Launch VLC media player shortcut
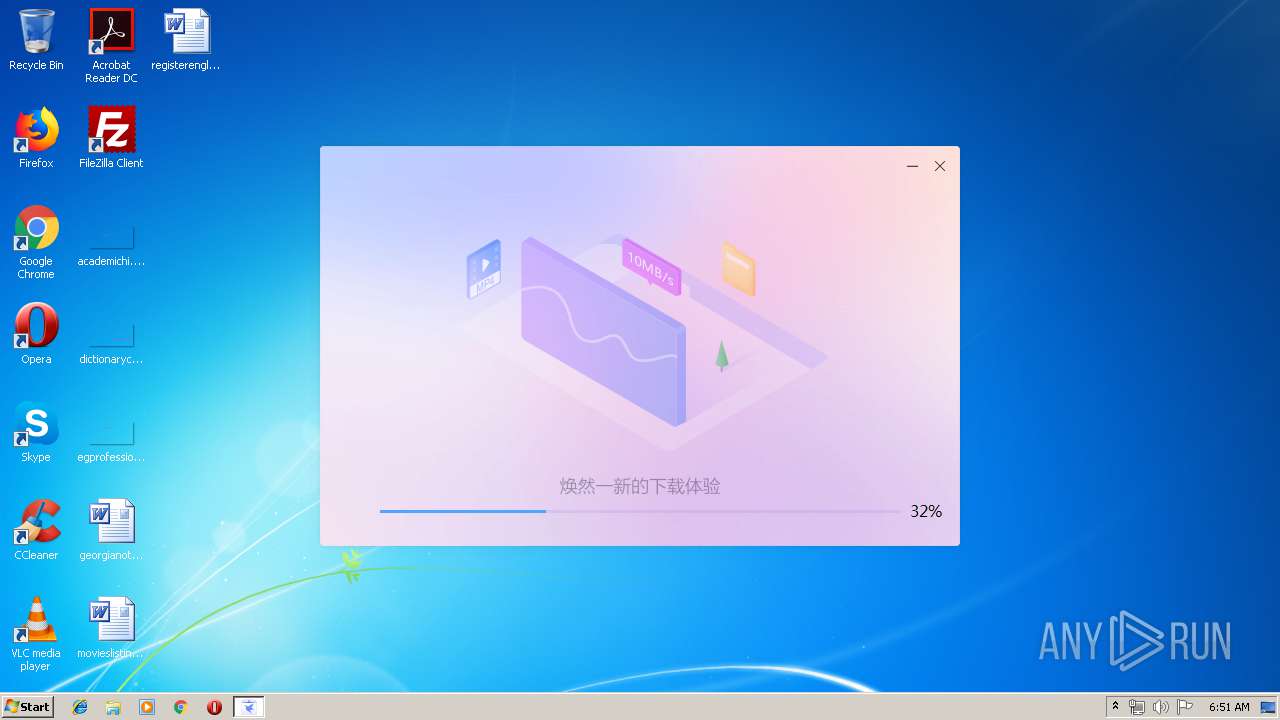This screenshot has height=720, width=1280. click(x=36, y=634)
